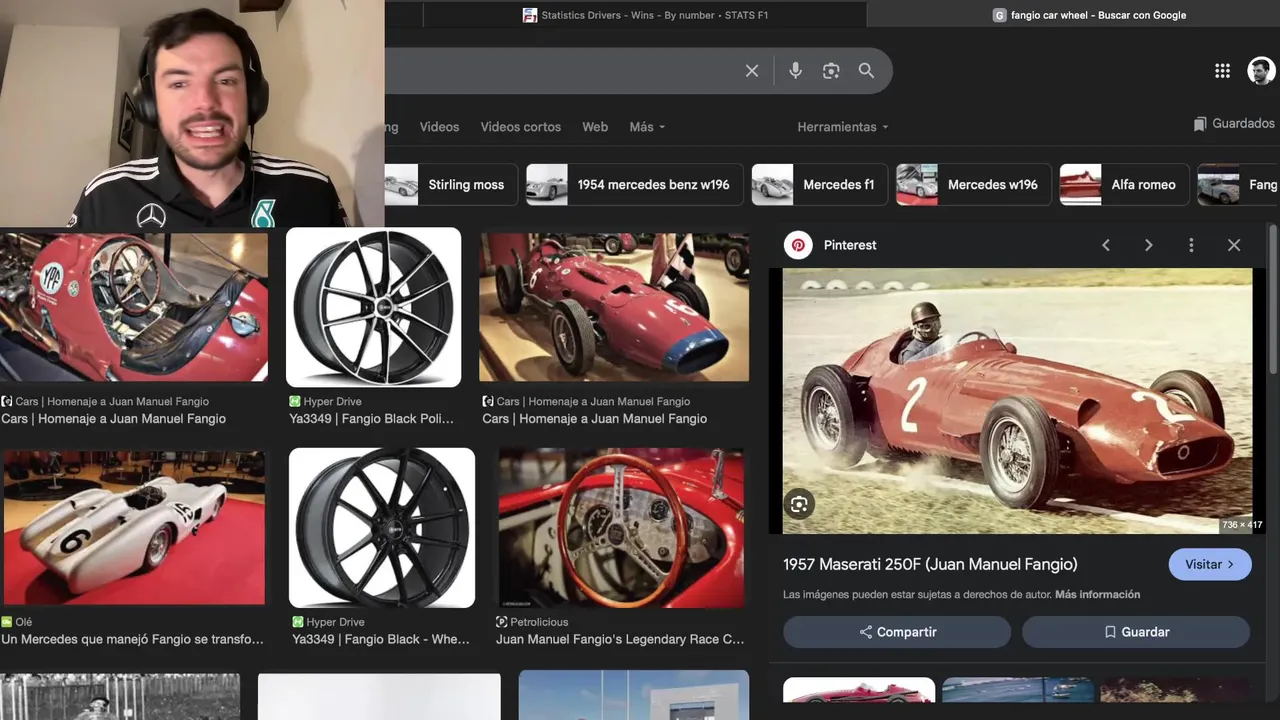Open Guardados saved items
Screen dimensions: 1280x720
(x=1234, y=124)
